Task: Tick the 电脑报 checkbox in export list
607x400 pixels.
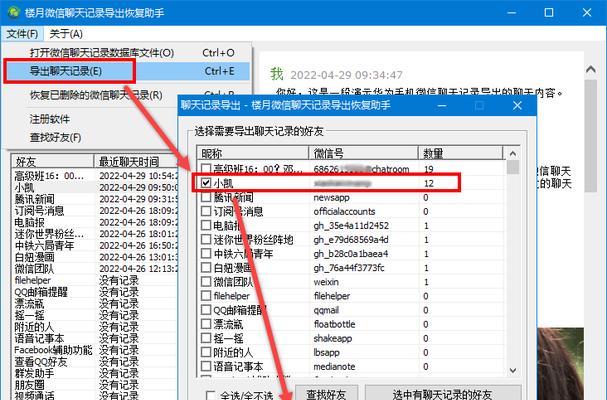Action: (206, 225)
